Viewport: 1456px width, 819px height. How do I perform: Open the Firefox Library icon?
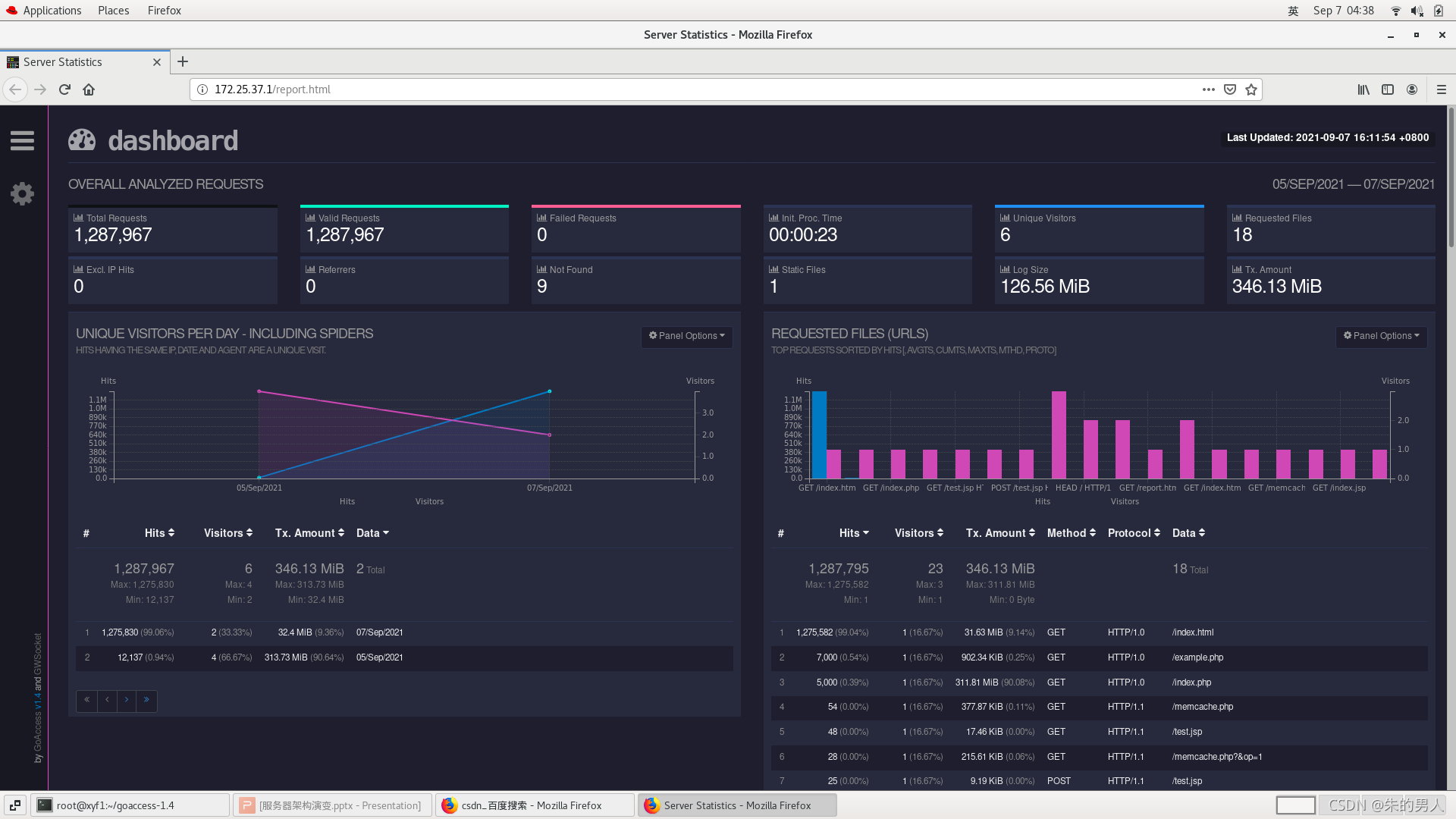1363,89
